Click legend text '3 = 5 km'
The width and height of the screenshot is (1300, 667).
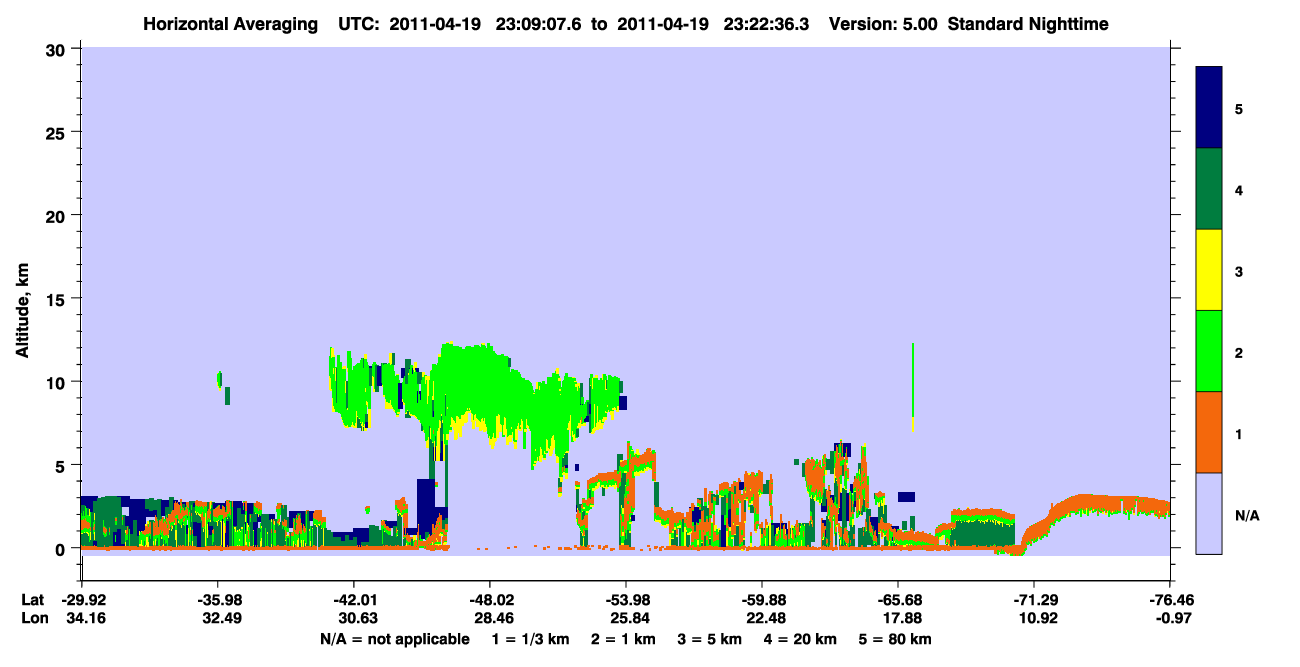point(709,639)
